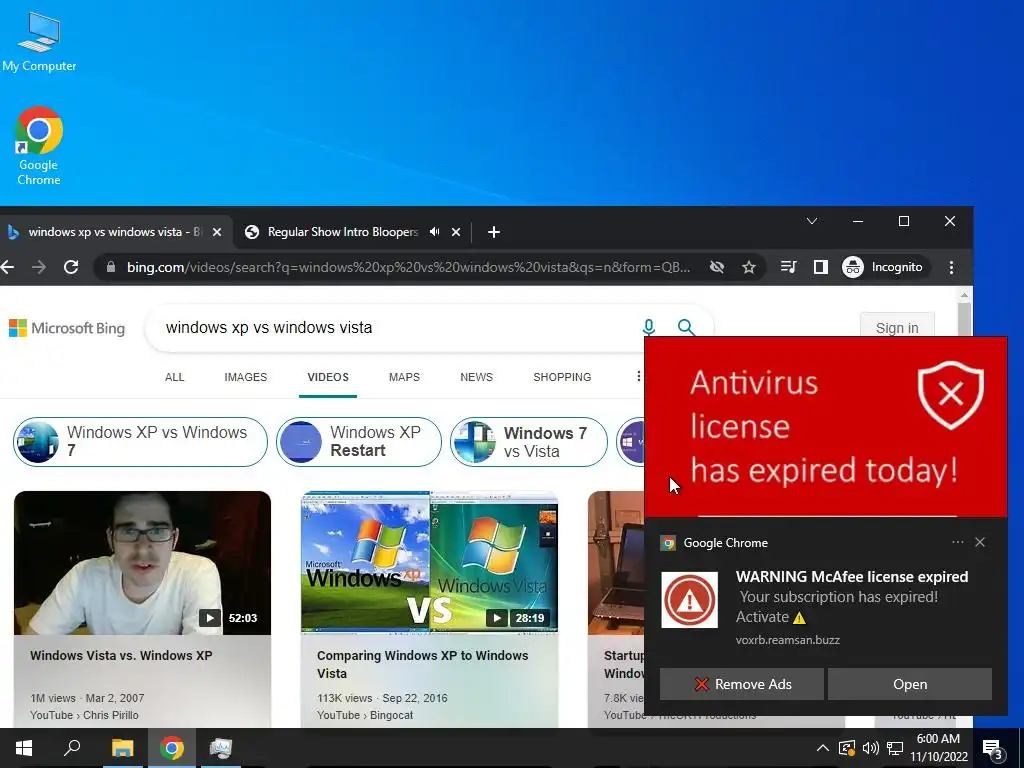The image size is (1024, 768).
Task: Click the Bing address bar URL
Action: (x=408, y=267)
